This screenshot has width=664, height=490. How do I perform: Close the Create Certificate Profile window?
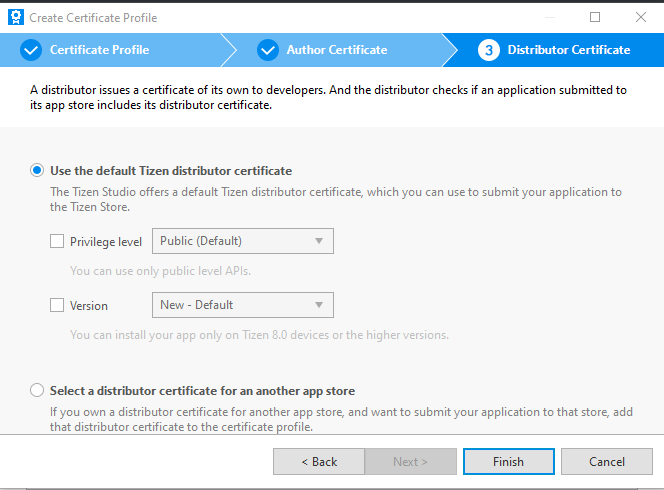[x=641, y=17]
